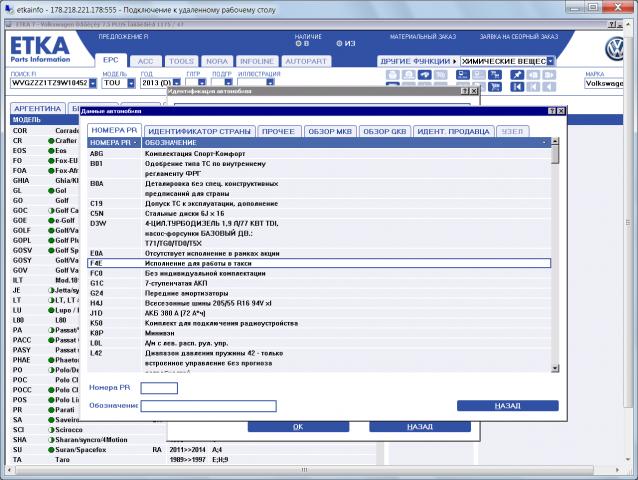This screenshot has width=638, height=480.
Task: Select the НАЛИЧИЕ 'ИЗ' radio button
Action: click(x=339, y=44)
